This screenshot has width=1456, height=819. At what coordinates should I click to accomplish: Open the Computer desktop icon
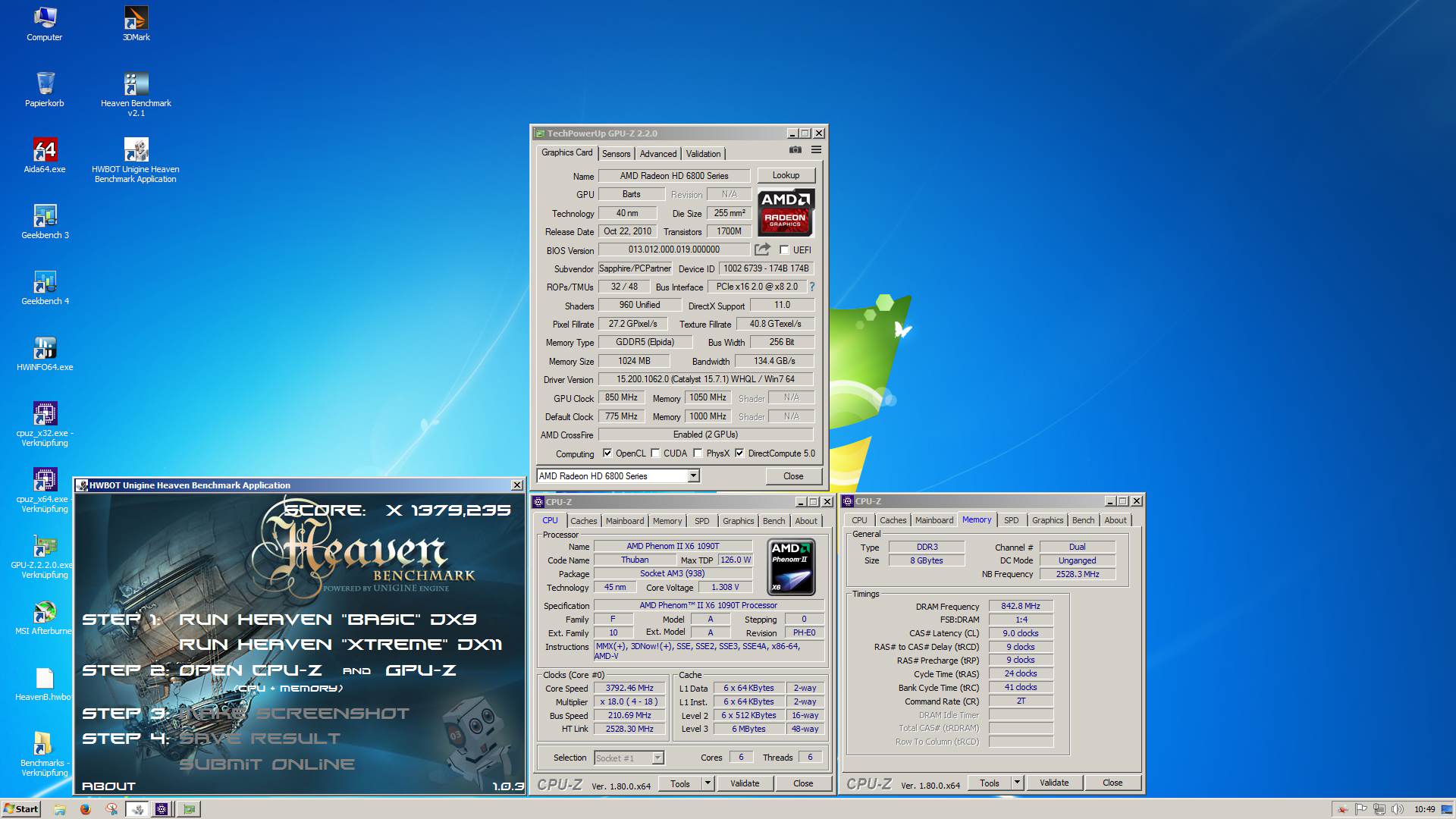pyautogui.click(x=45, y=24)
